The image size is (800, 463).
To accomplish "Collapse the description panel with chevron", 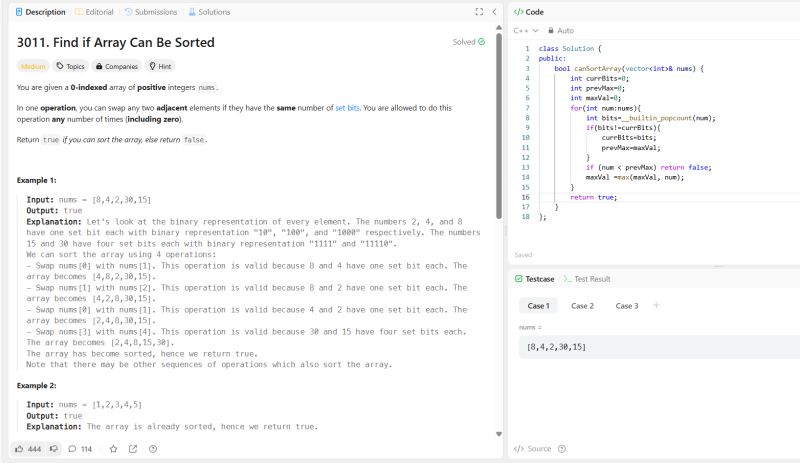I will pyautogui.click(x=494, y=12).
